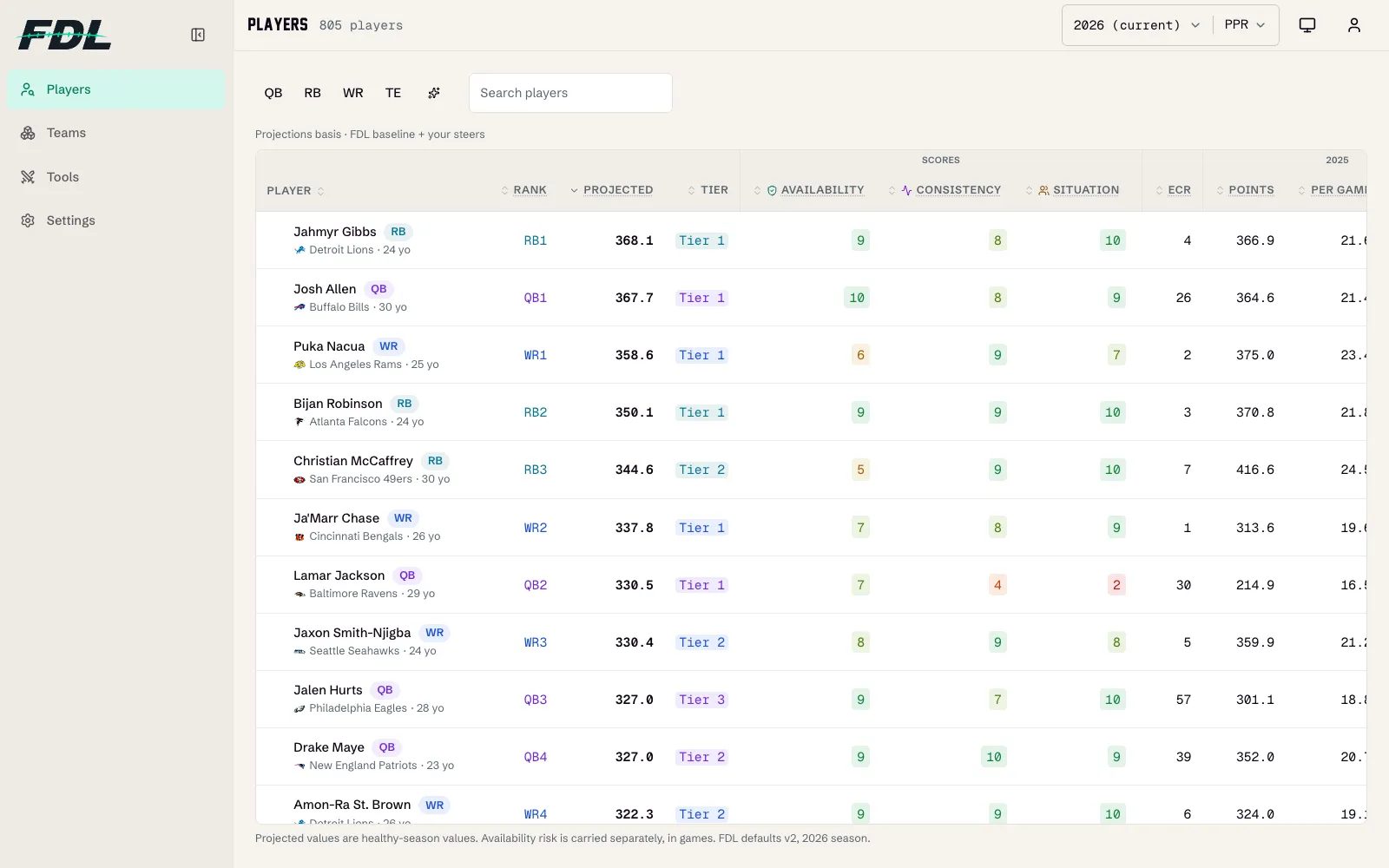Click the sparkle filter icon
1389x868 pixels.
(434, 93)
